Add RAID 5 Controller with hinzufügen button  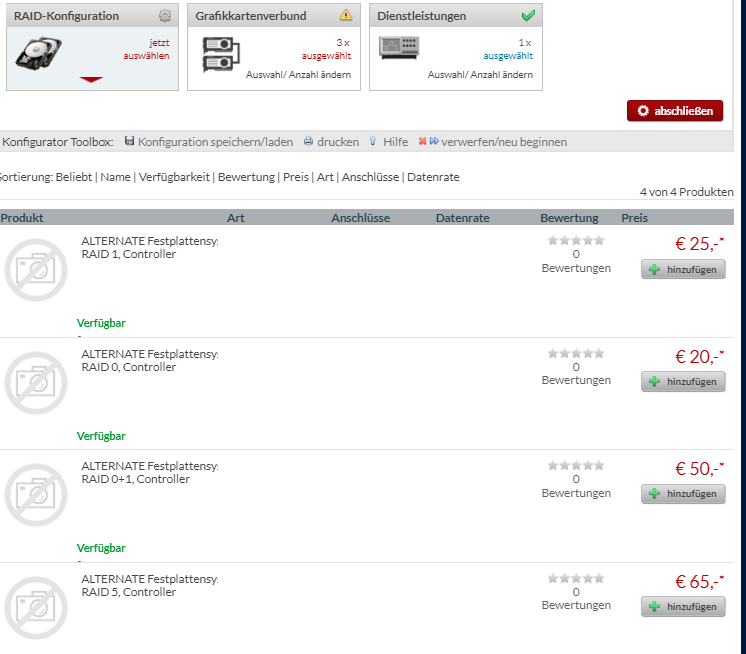pyautogui.click(x=683, y=606)
